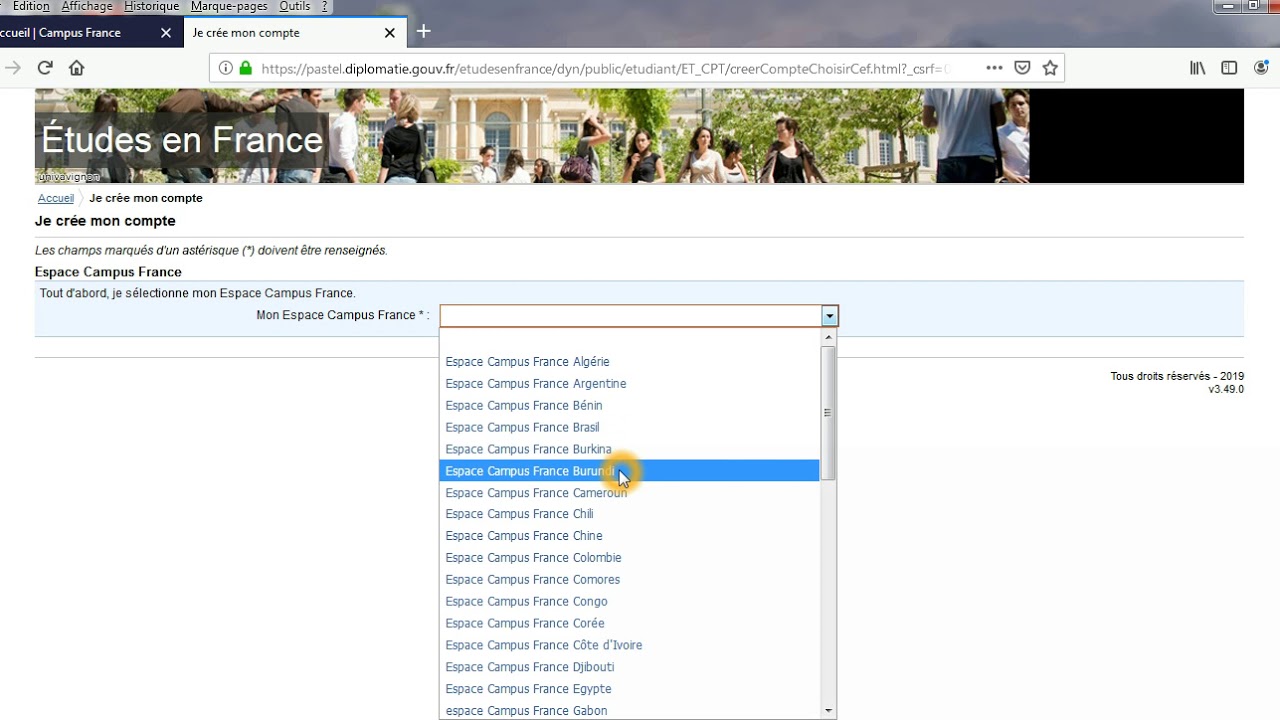Open the page actions three-dots menu
The image size is (1280, 720).
point(994,68)
